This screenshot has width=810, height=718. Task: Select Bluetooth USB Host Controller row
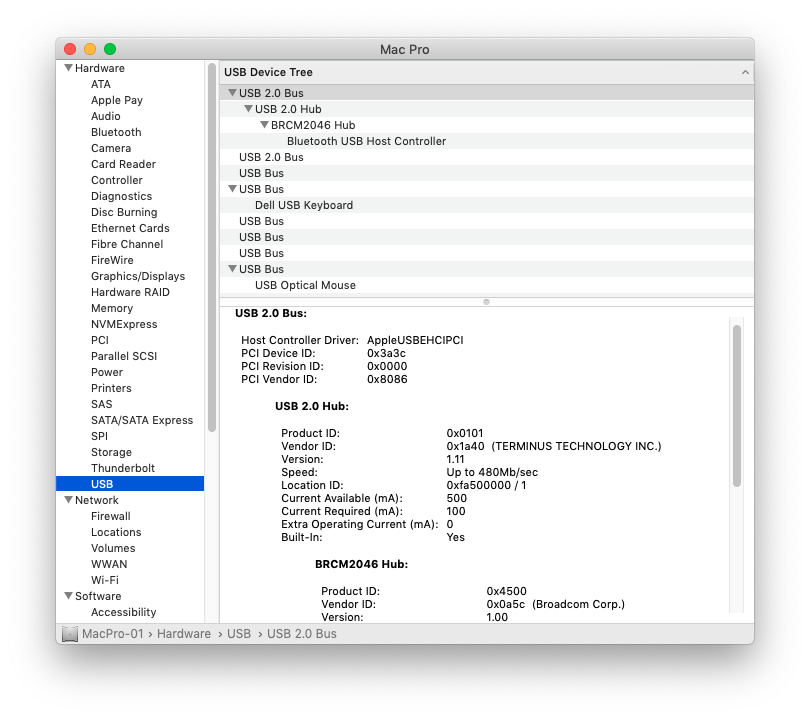pyautogui.click(x=486, y=141)
